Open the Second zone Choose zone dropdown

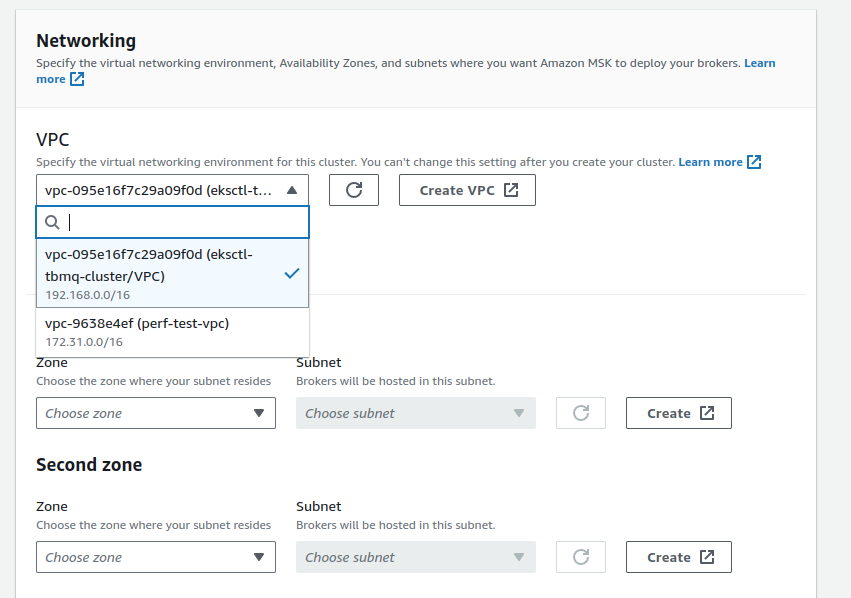(x=155, y=557)
